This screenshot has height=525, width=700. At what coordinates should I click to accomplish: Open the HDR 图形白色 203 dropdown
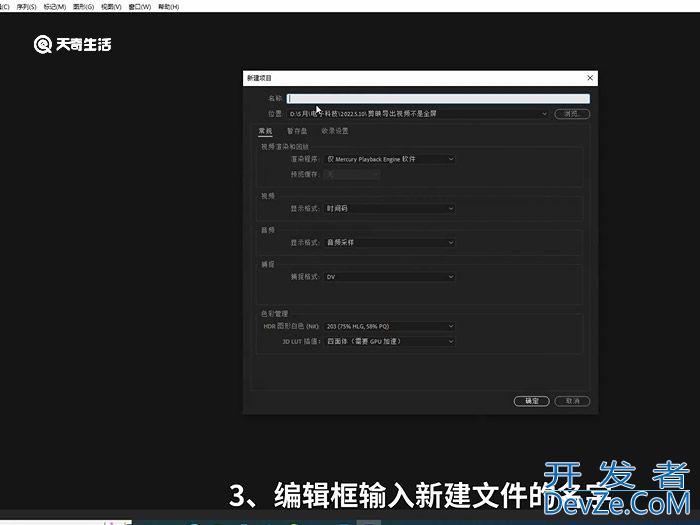tap(390, 326)
